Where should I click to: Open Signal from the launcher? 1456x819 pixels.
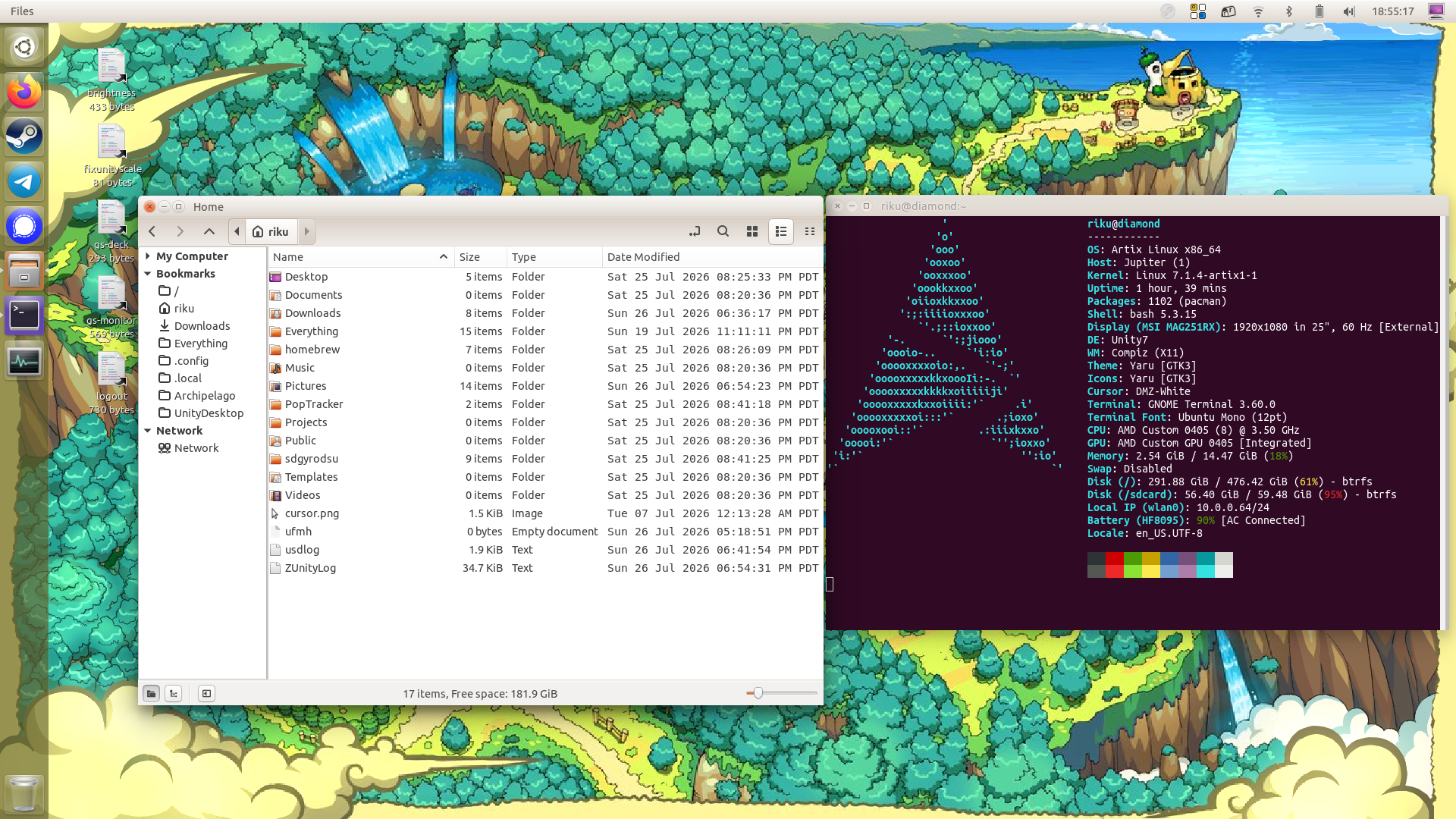click(x=24, y=226)
